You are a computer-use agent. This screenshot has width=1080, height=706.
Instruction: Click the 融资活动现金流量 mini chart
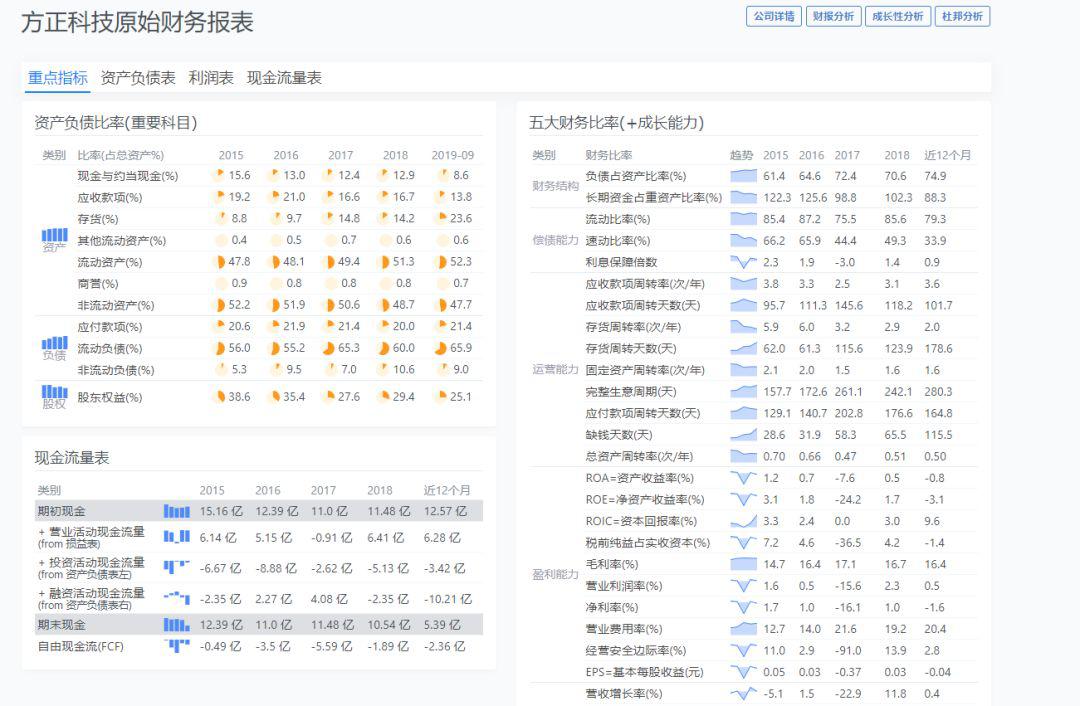point(176,598)
